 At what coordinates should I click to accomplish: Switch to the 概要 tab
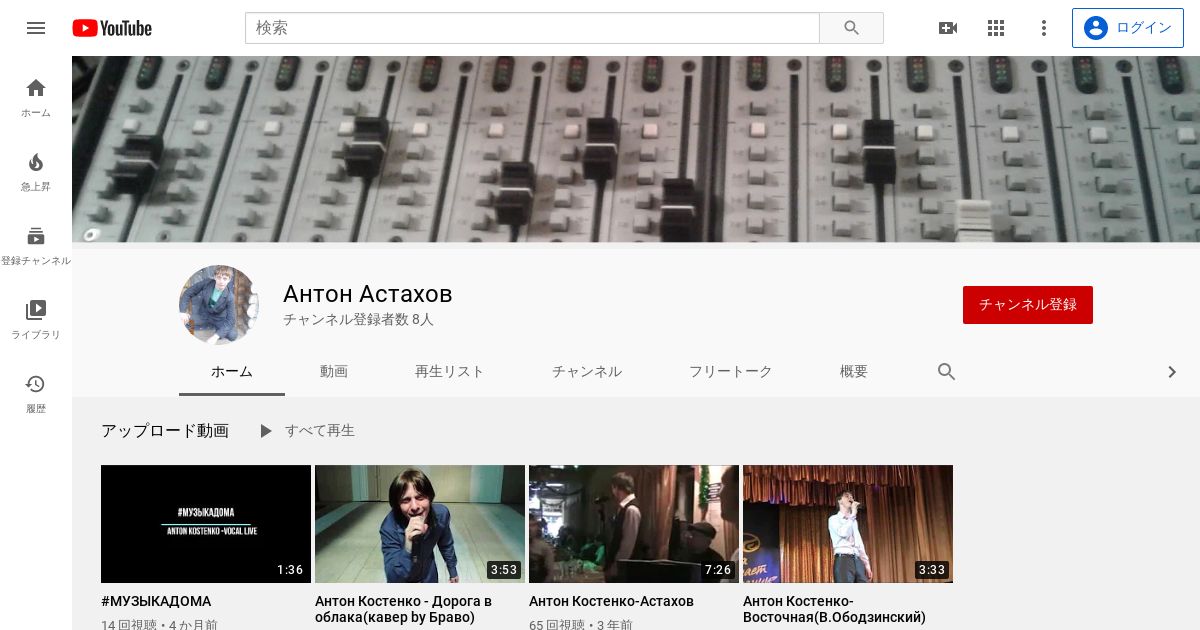pyautogui.click(x=854, y=372)
